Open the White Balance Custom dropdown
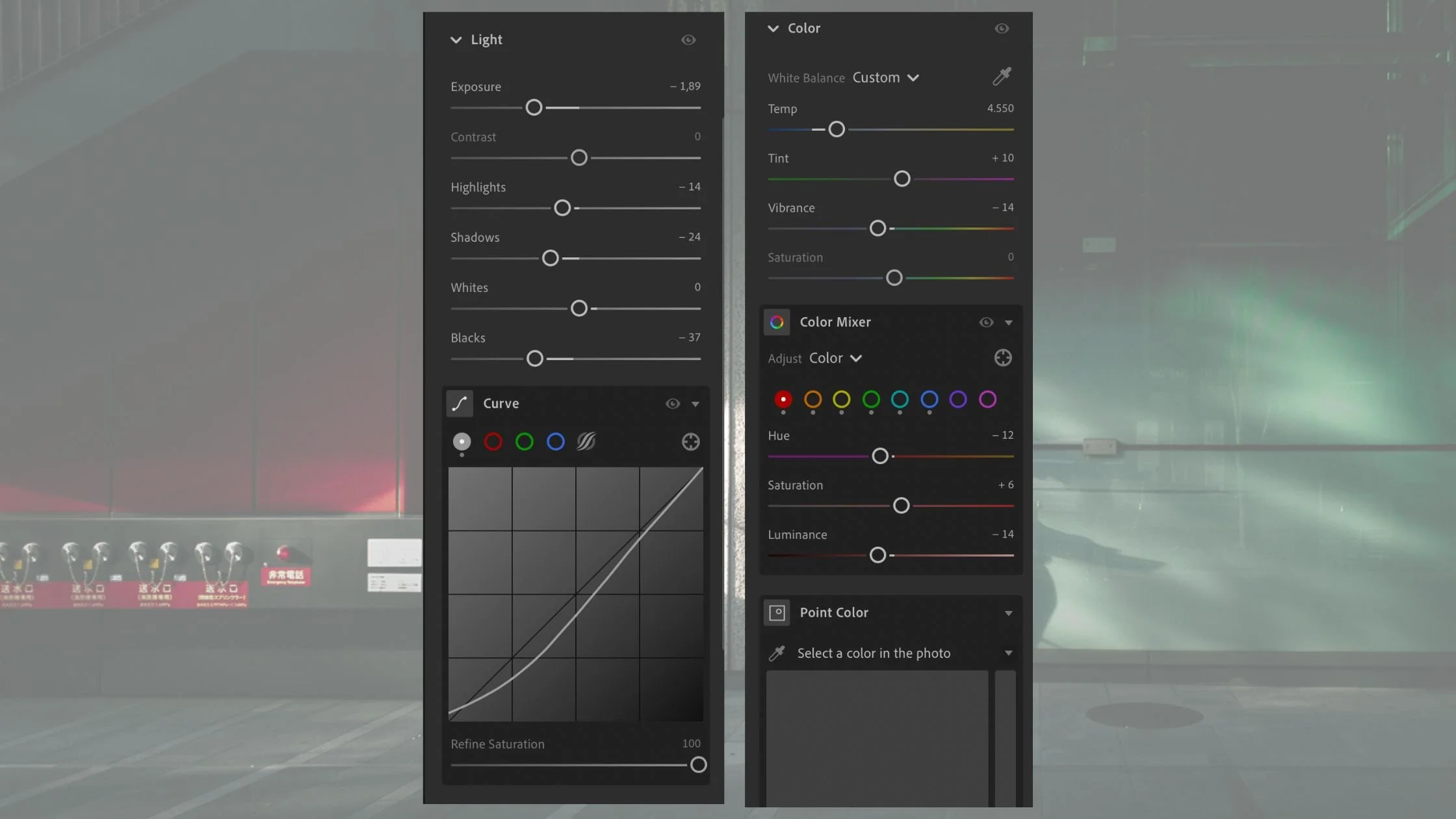 click(885, 78)
